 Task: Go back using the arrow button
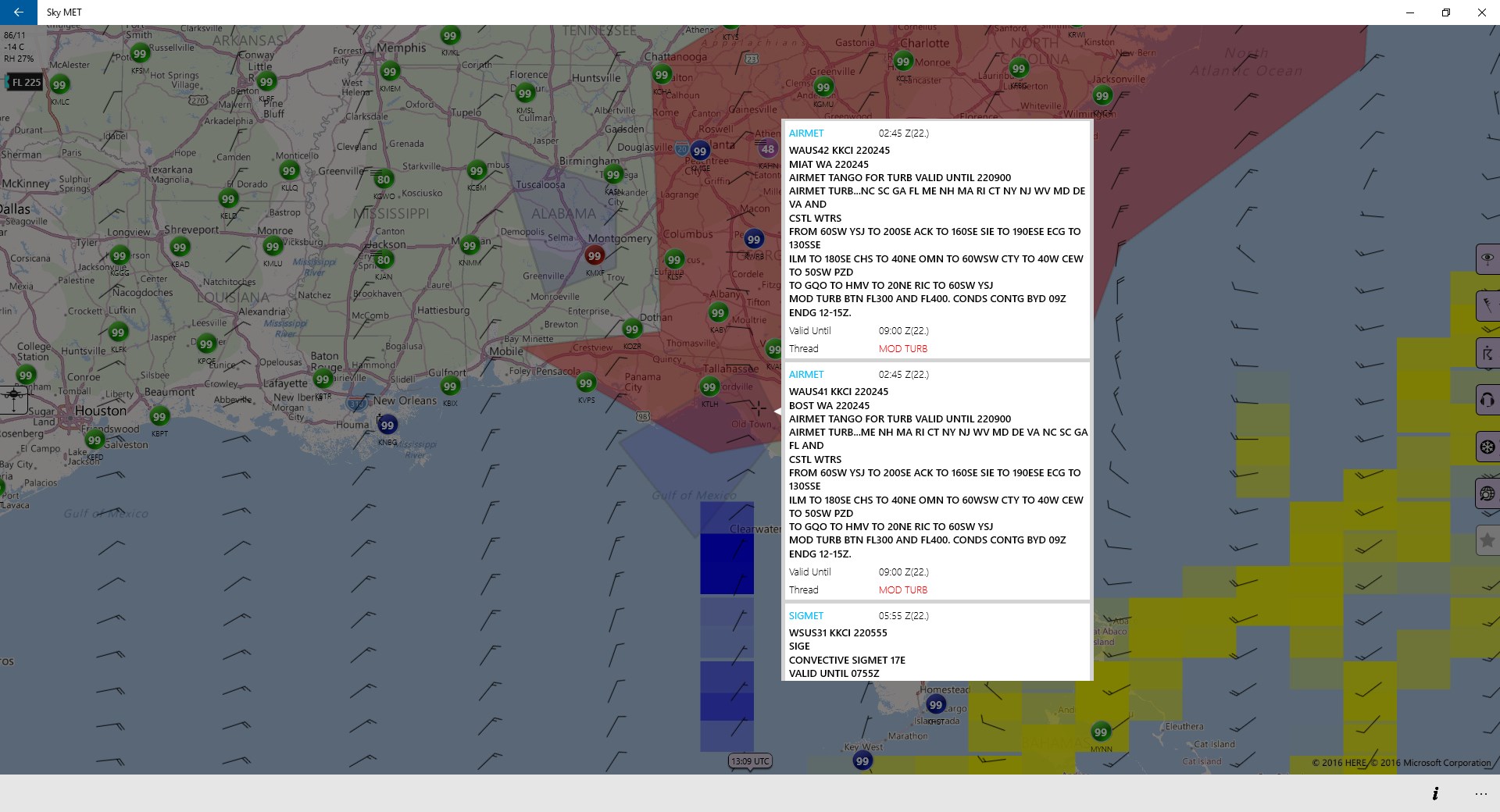(18, 12)
